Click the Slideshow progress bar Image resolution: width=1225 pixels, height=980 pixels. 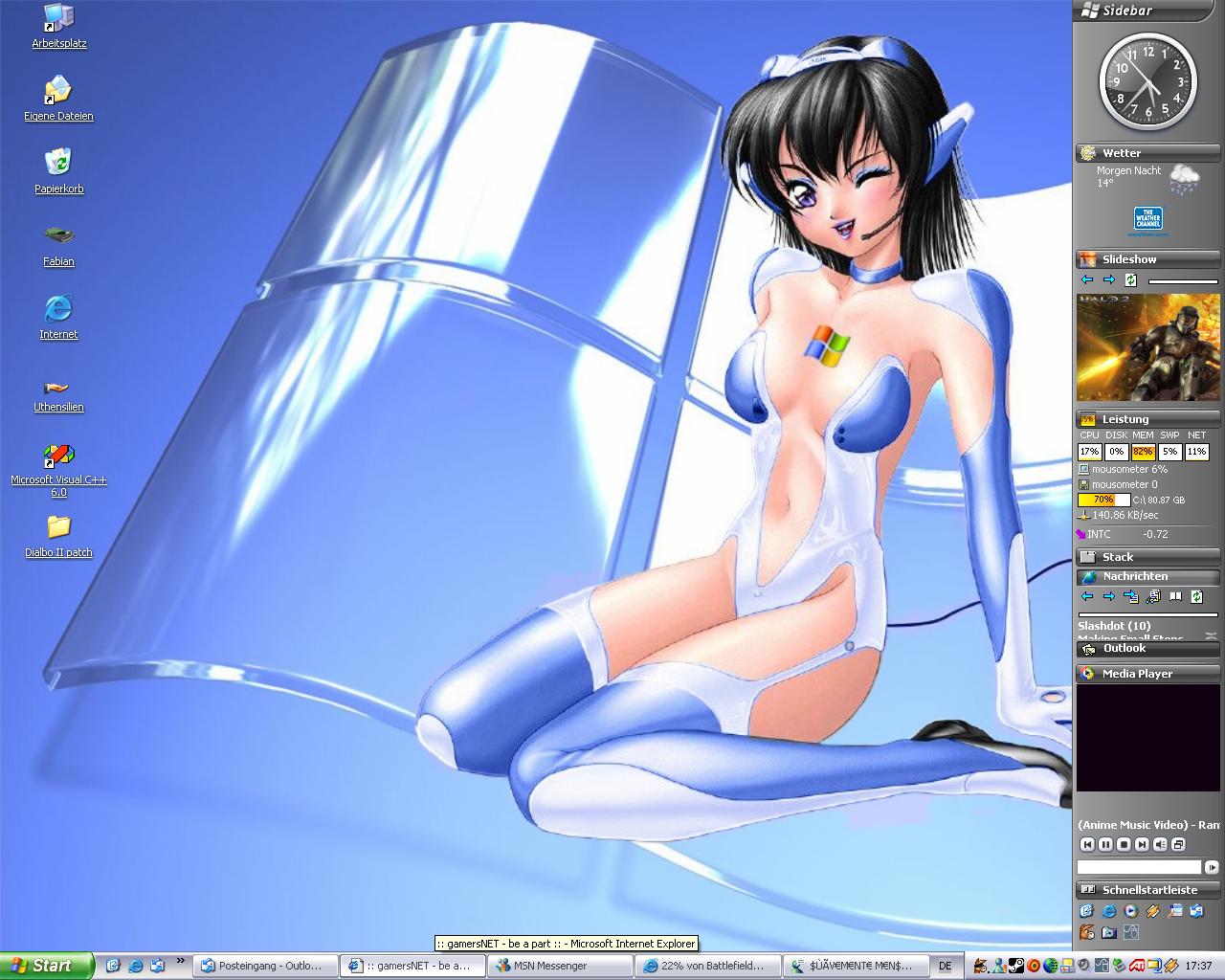point(1183,281)
